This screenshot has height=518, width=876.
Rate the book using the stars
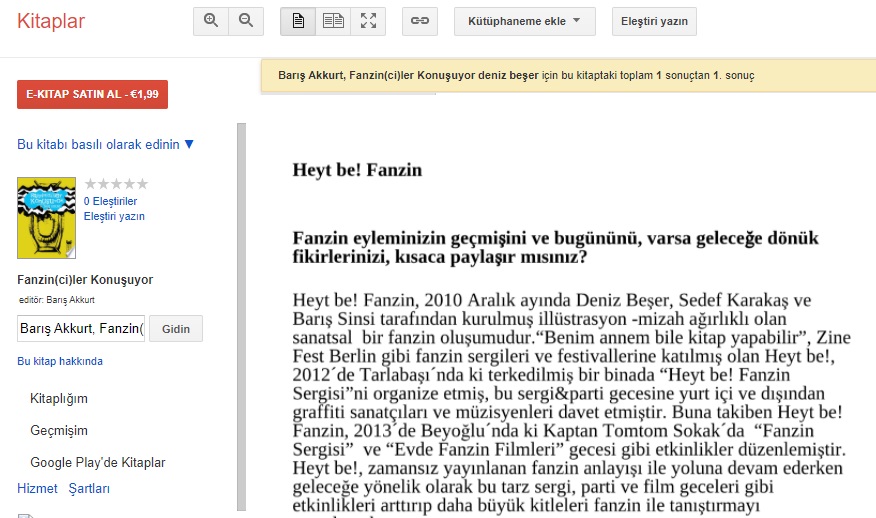pyautogui.click(x=116, y=184)
